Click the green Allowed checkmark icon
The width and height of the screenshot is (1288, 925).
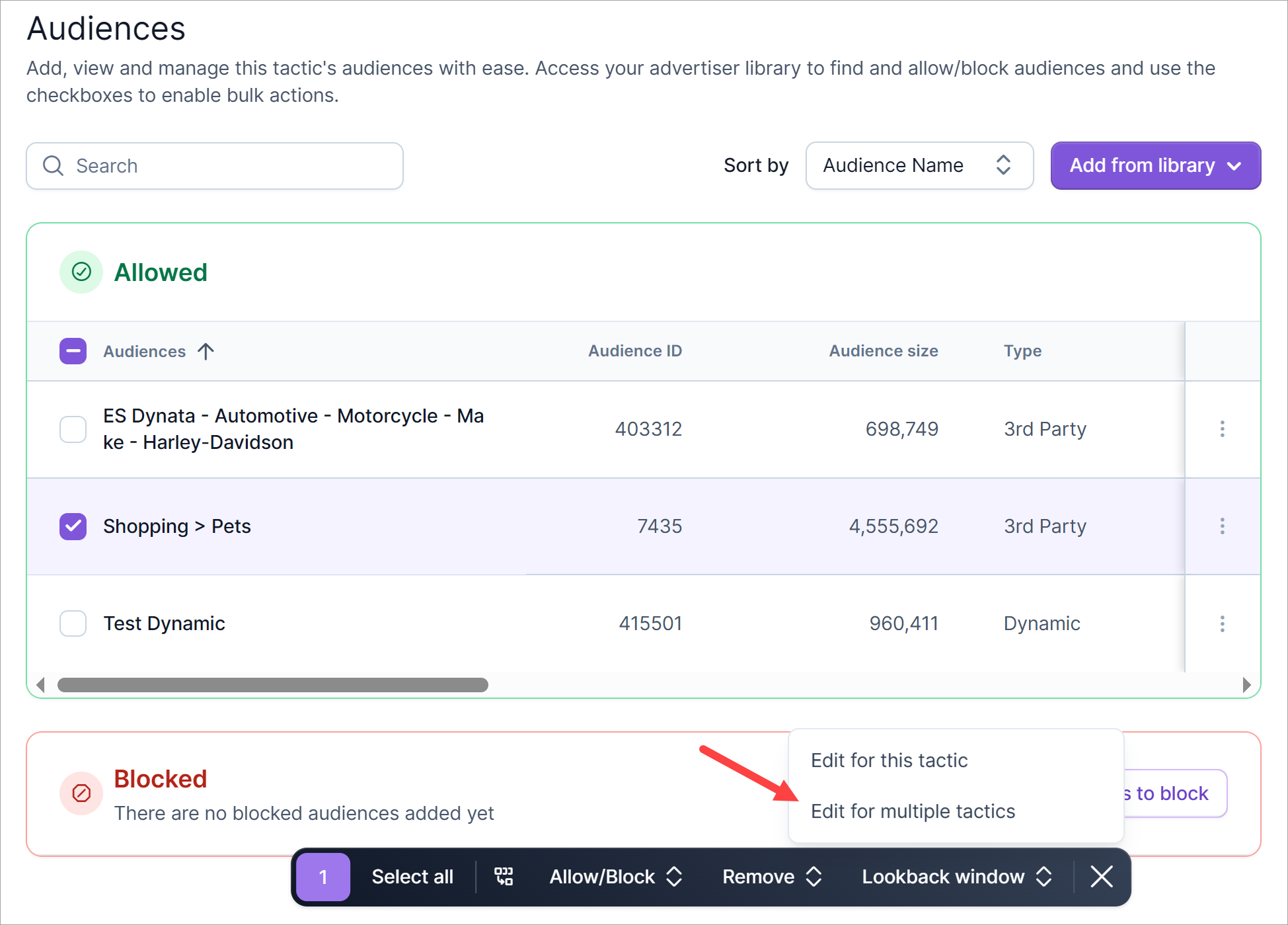tap(81, 272)
